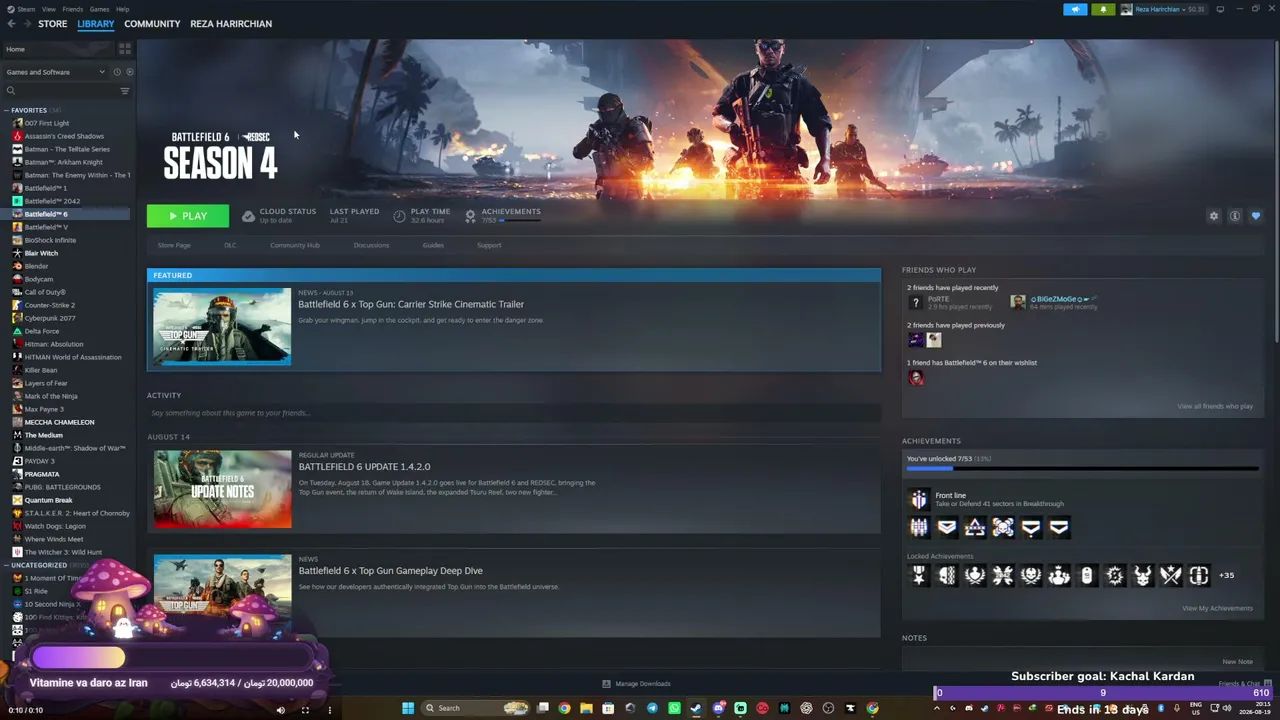Toggle the ready-to-play filter icon
The height and width of the screenshot is (720, 1280).
pyautogui.click(x=129, y=72)
